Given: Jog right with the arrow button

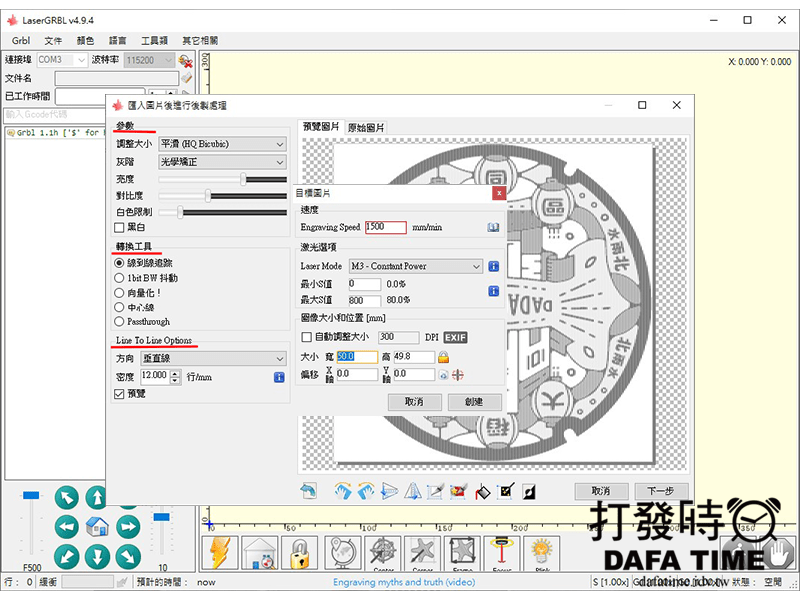Looking at the screenshot, I should [x=128, y=527].
